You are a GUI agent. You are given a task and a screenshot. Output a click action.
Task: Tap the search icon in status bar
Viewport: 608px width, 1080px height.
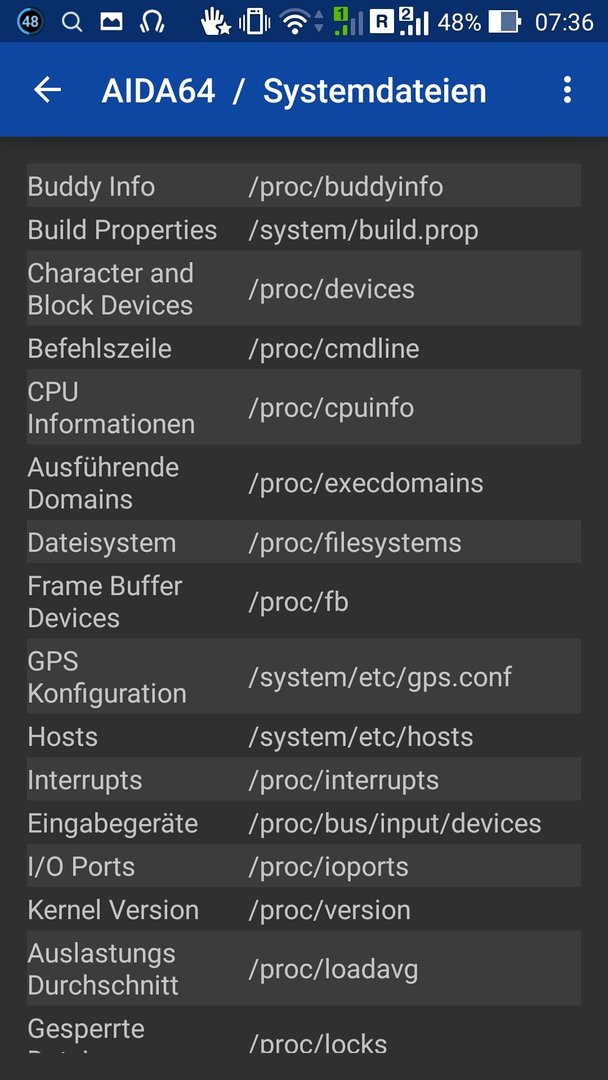(72, 22)
